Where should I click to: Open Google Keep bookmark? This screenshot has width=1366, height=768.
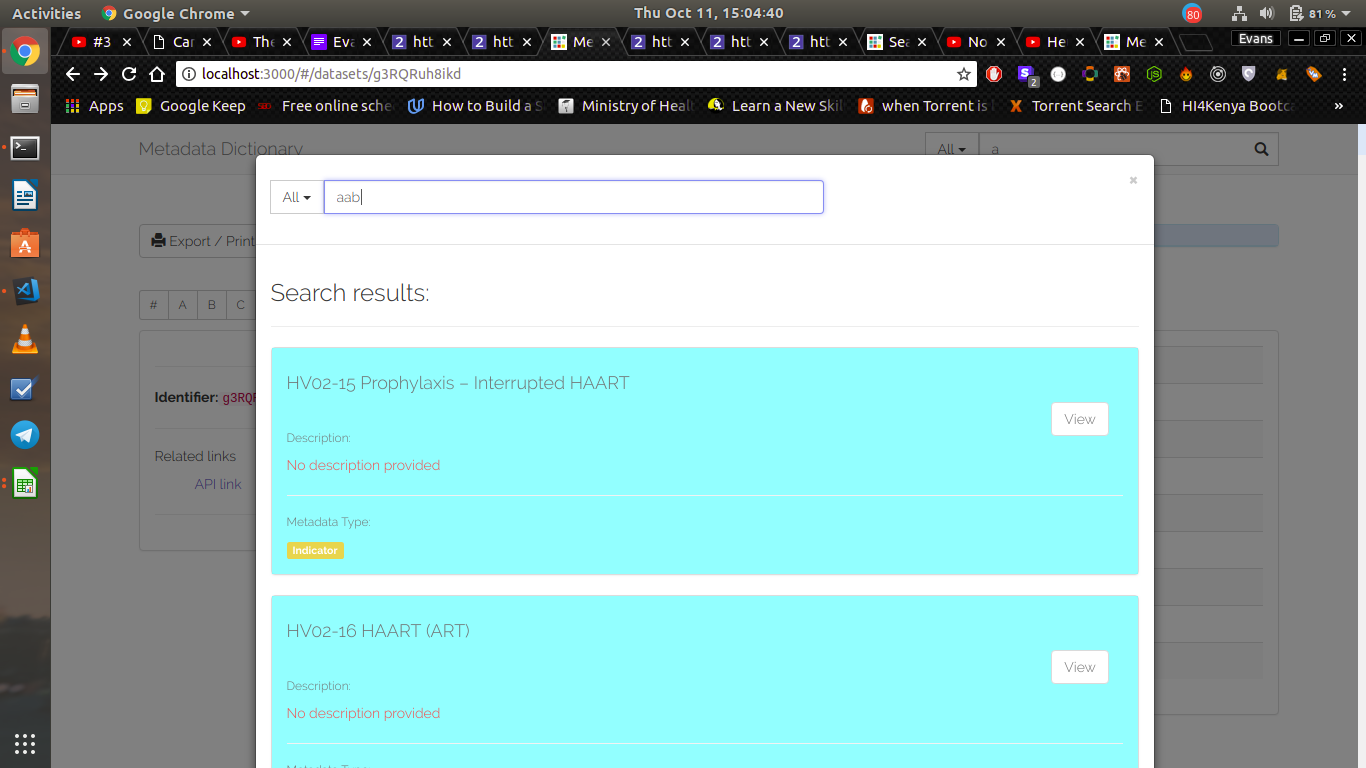tap(191, 105)
